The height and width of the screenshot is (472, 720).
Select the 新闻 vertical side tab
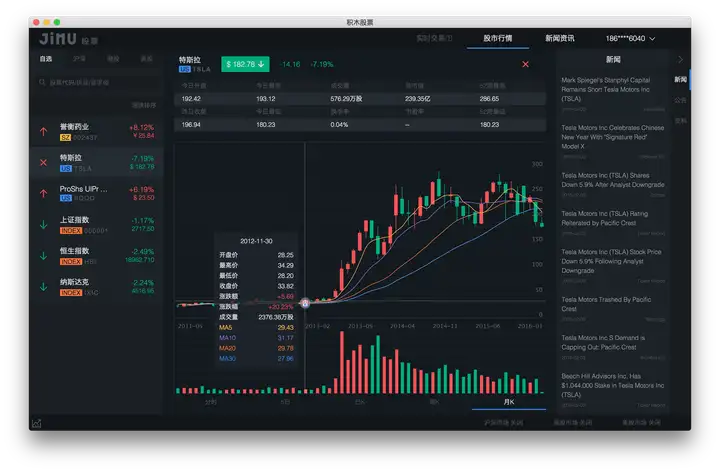pos(681,79)
